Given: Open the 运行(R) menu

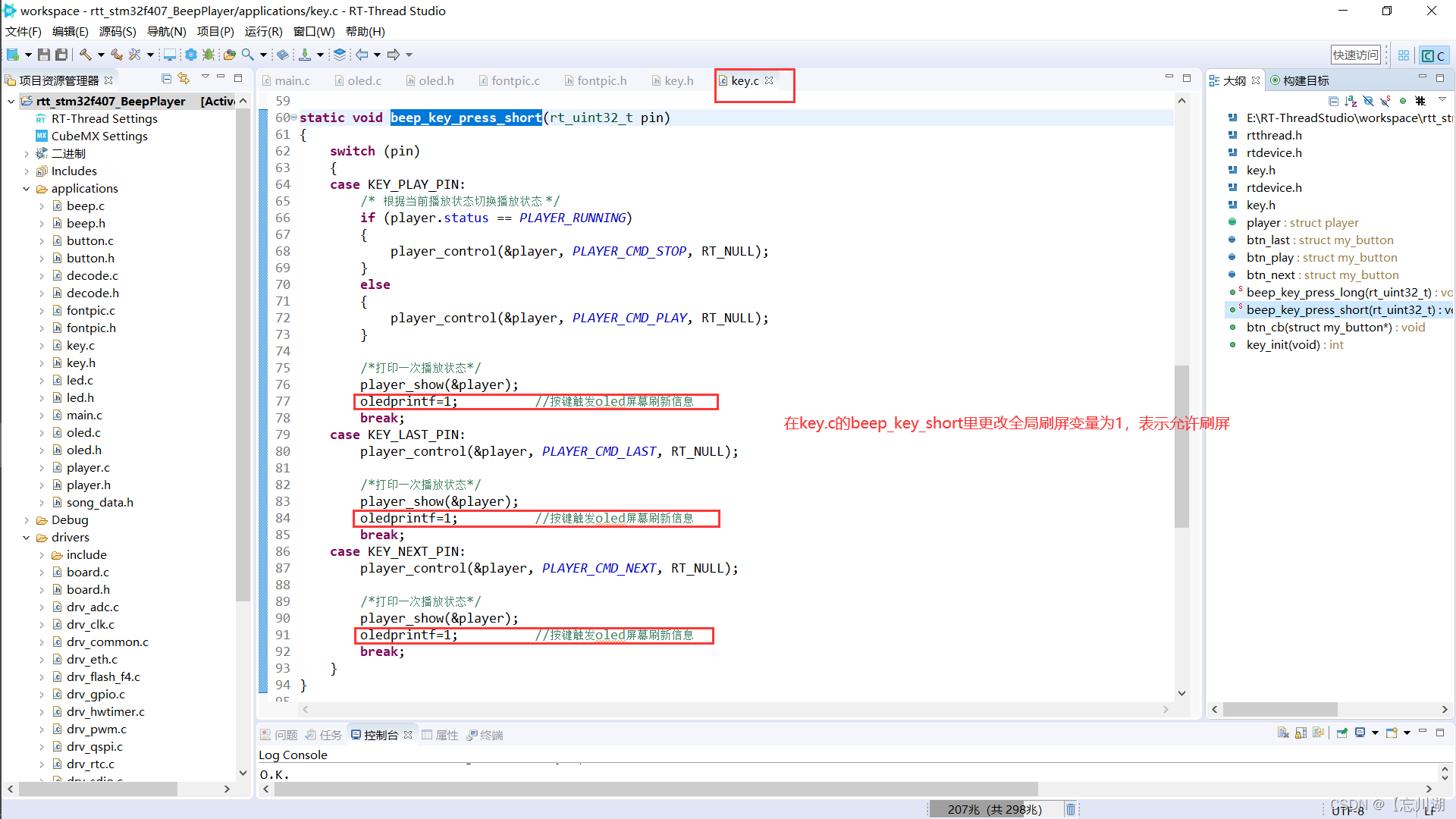Looking at the screenshot, I should pyautogui.click(x=263, y=32).
